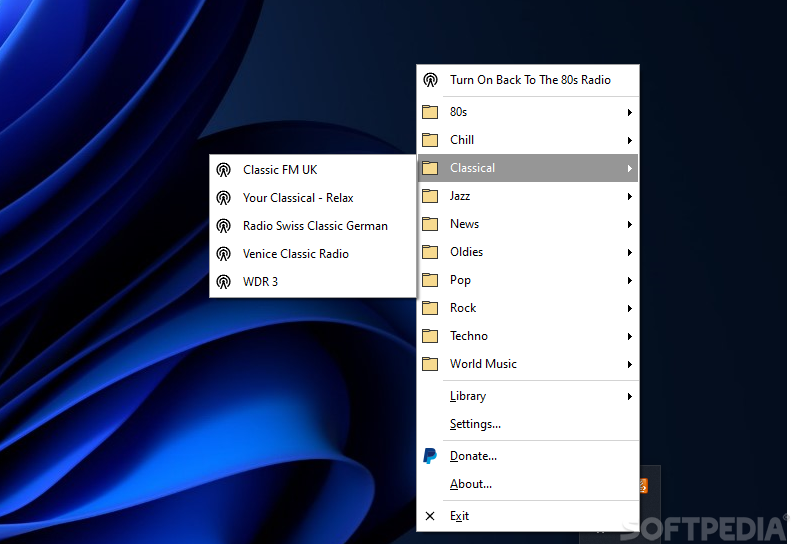Click the Chill folder icon

(430, 140)
